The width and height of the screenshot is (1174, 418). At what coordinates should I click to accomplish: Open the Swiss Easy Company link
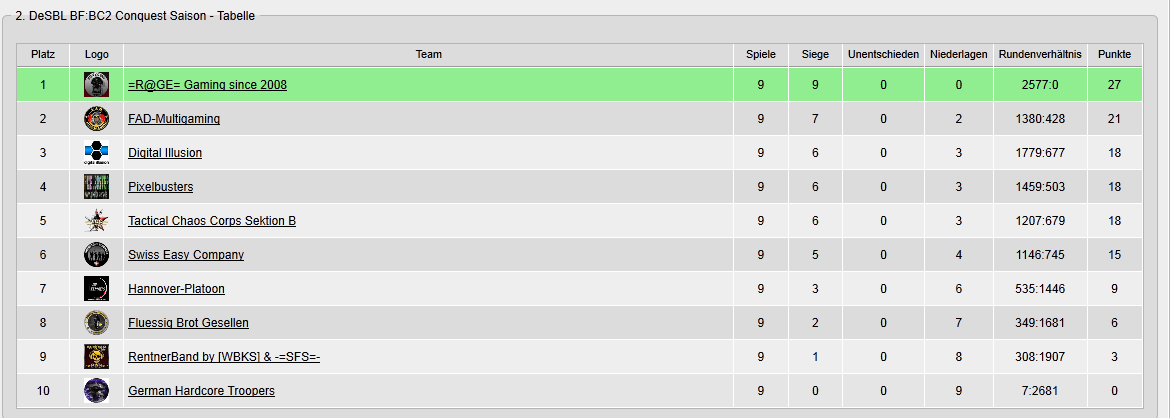pos(186,255)
